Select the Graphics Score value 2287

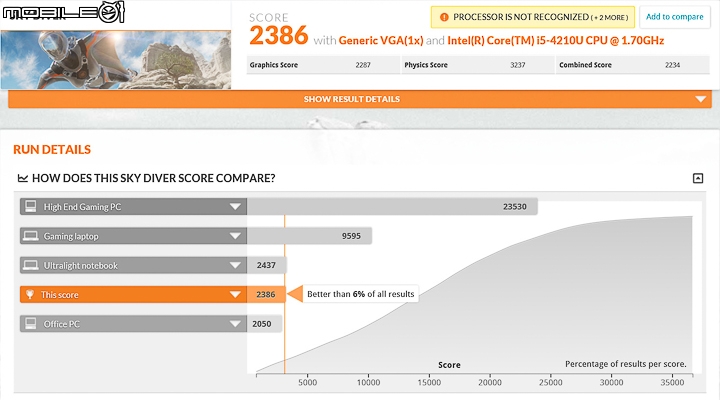tap(363, 65)
